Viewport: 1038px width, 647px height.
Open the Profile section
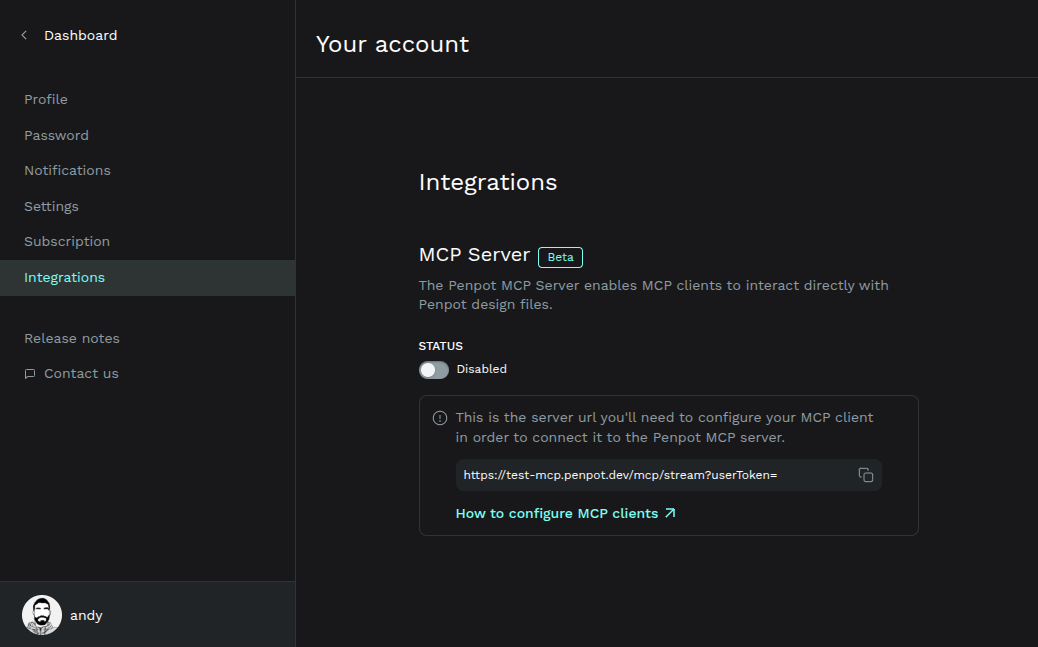coord(46,99)
